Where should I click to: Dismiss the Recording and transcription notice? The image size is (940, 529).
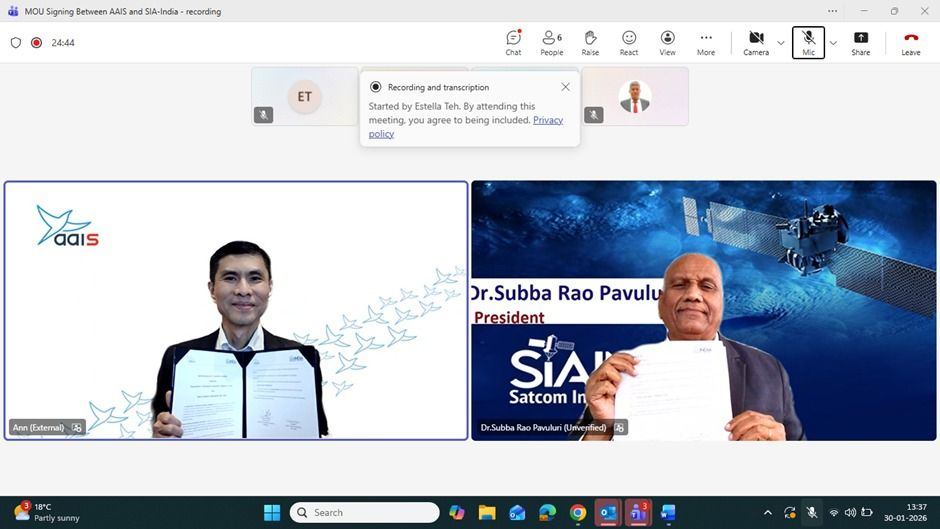[x=565, y=87]
